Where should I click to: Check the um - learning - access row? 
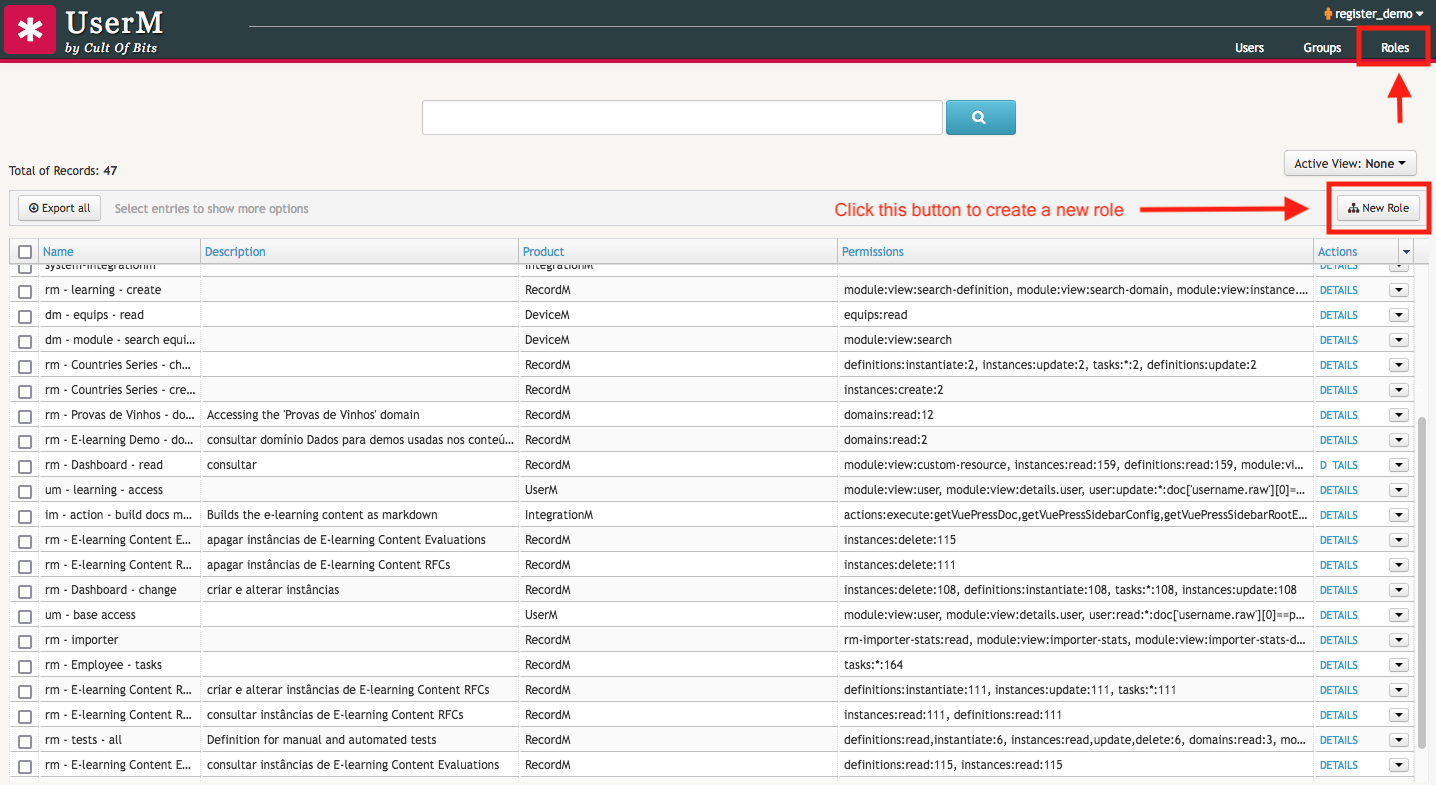(25, 491)
